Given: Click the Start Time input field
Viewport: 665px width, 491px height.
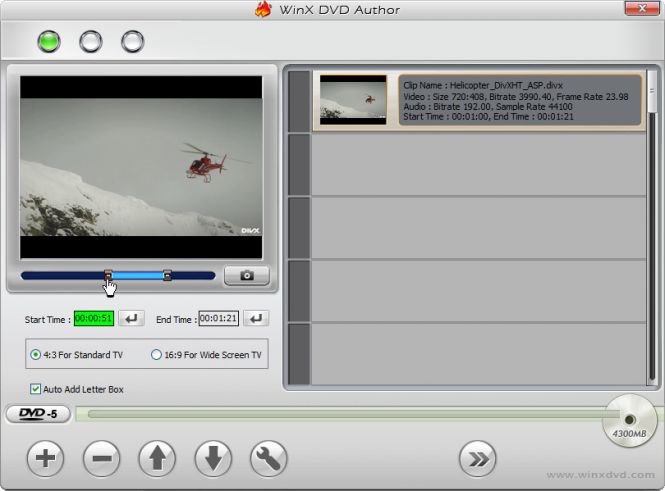Looking at the screenshot, I should click(95, 319).
